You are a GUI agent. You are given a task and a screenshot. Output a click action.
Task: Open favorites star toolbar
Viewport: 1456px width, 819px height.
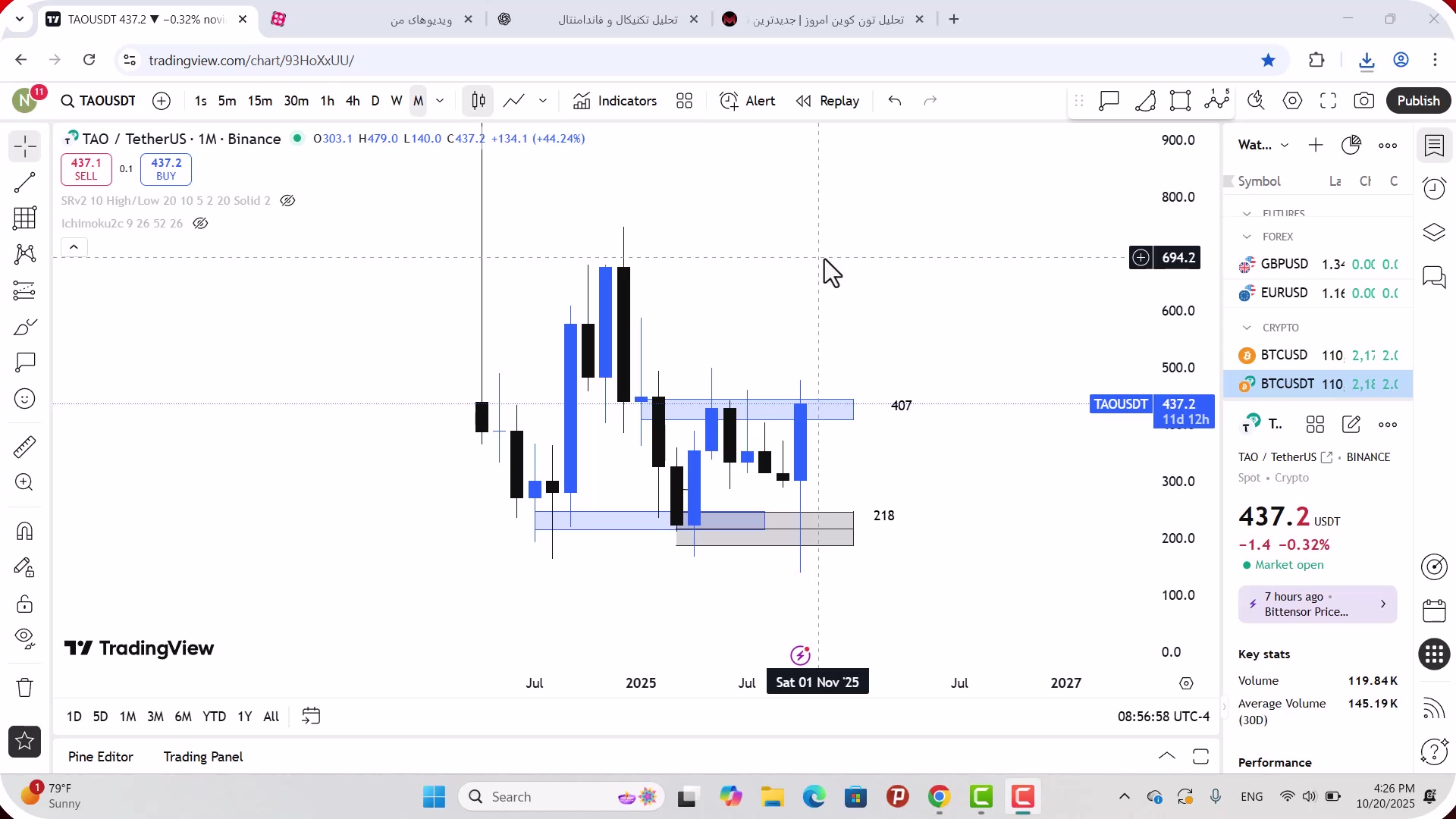[x=24, y=742]
